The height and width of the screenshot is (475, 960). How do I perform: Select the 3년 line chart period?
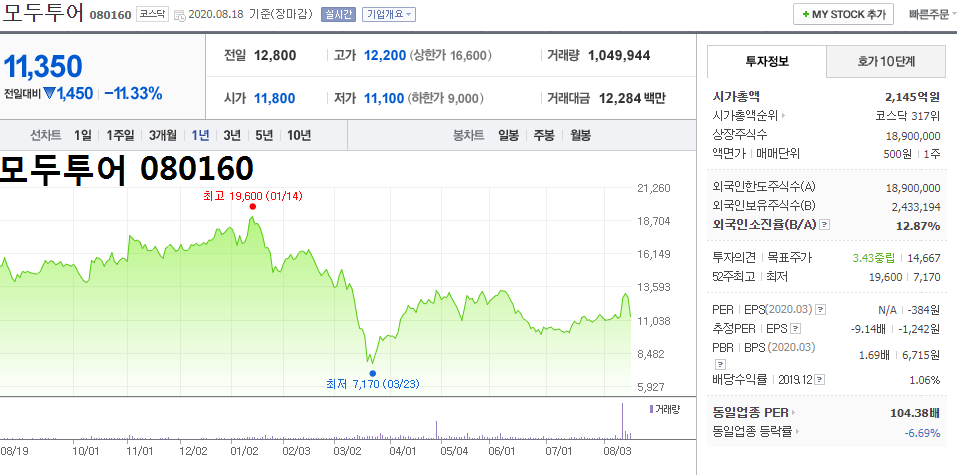click(x=232, y=135)
